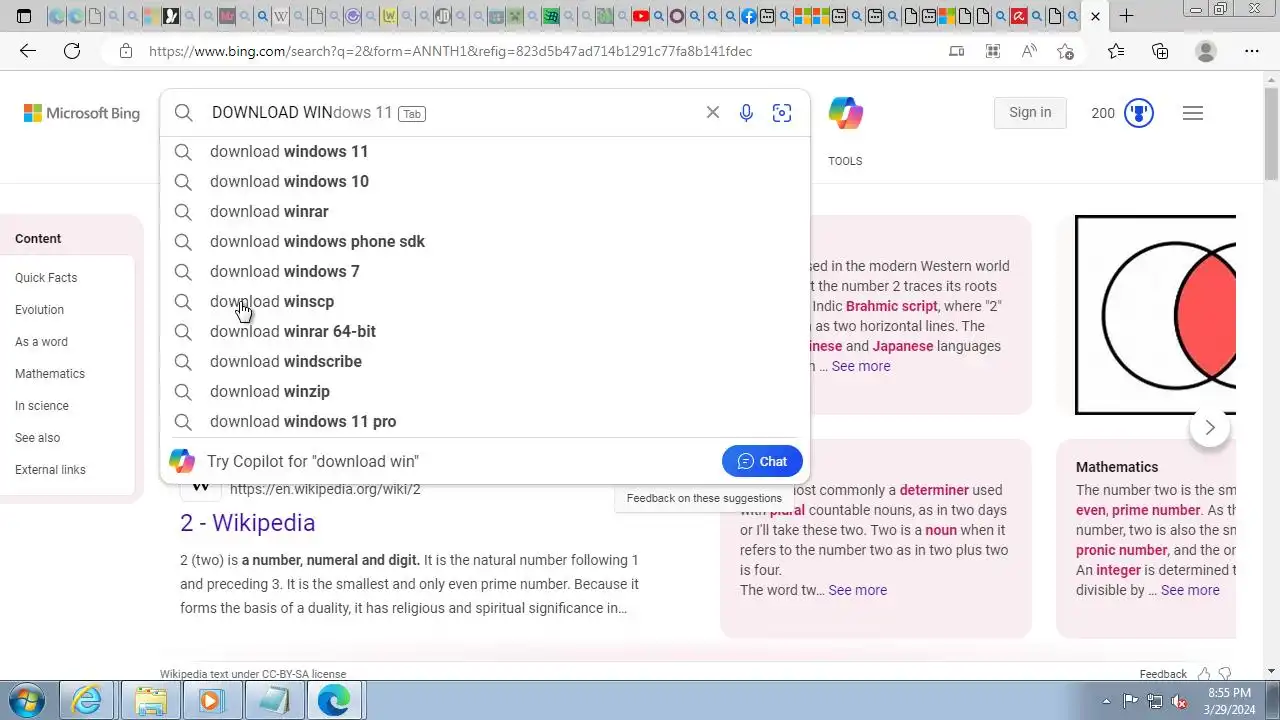Open Brahmic script link
This screenshot has height=720, width=1280.
pos(892,306)
